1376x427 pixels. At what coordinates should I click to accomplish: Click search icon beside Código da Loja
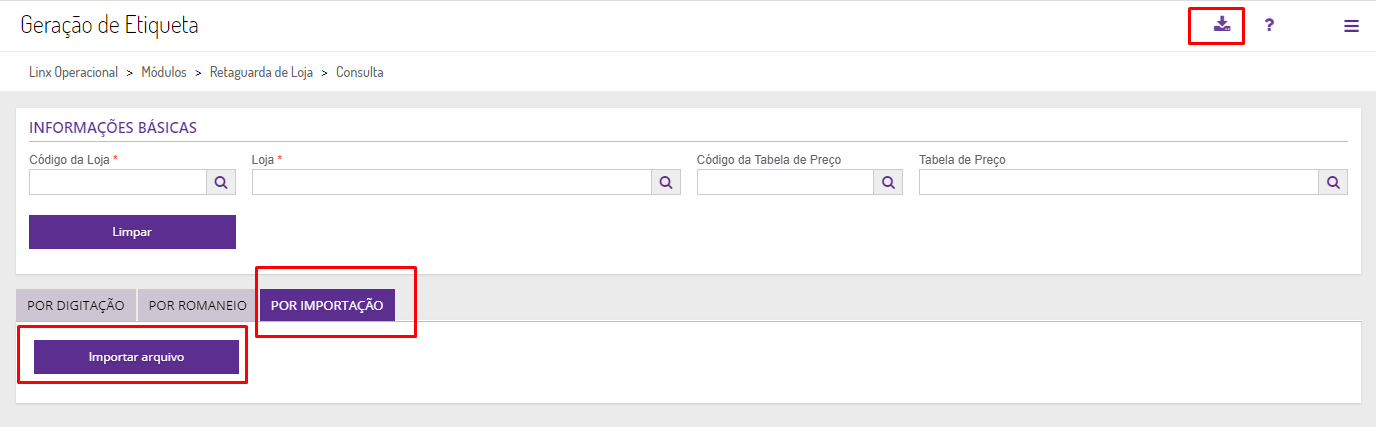point(221,182)
